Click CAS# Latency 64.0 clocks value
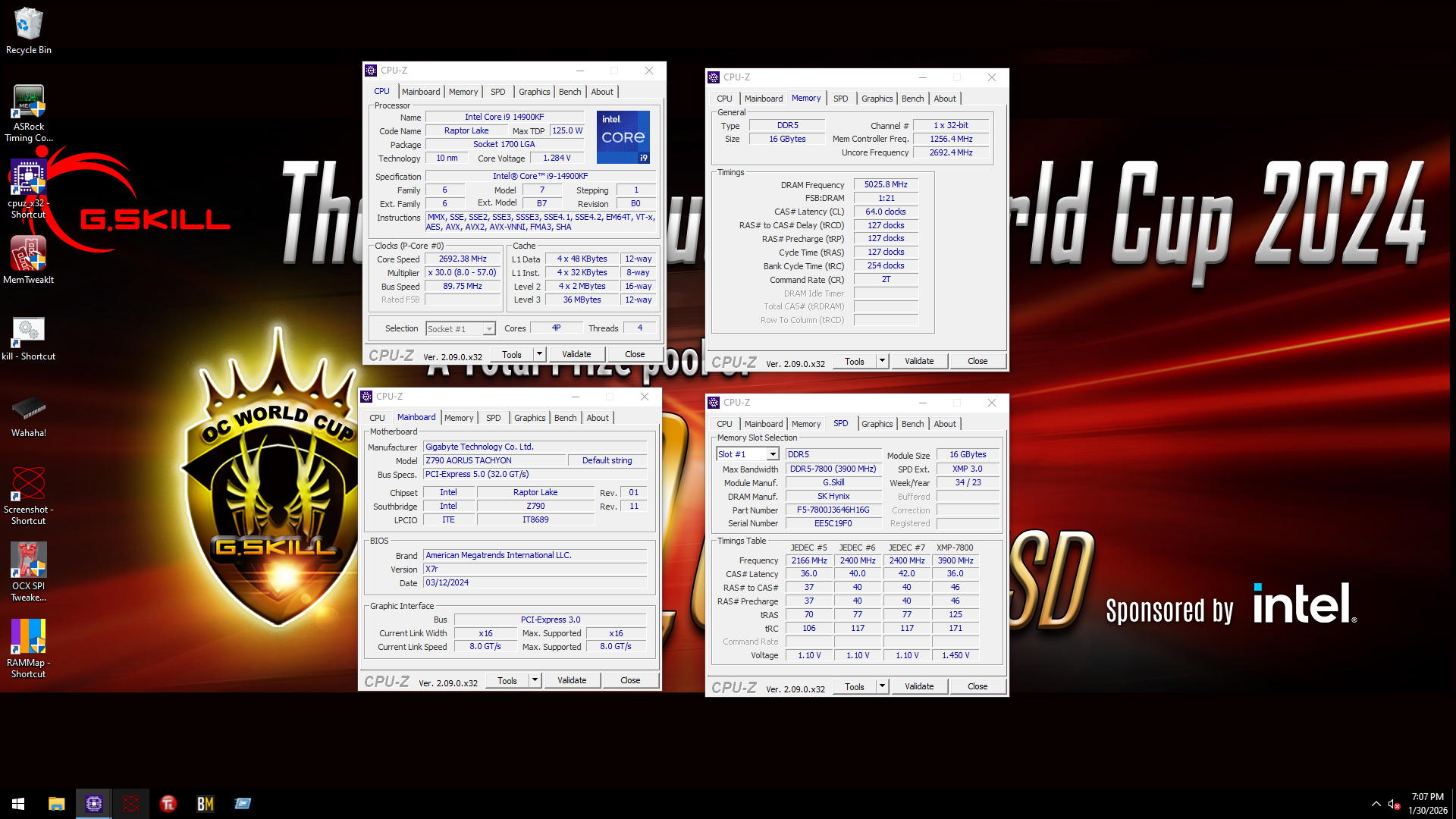1456x819 pixels. (x=886, y=212)
